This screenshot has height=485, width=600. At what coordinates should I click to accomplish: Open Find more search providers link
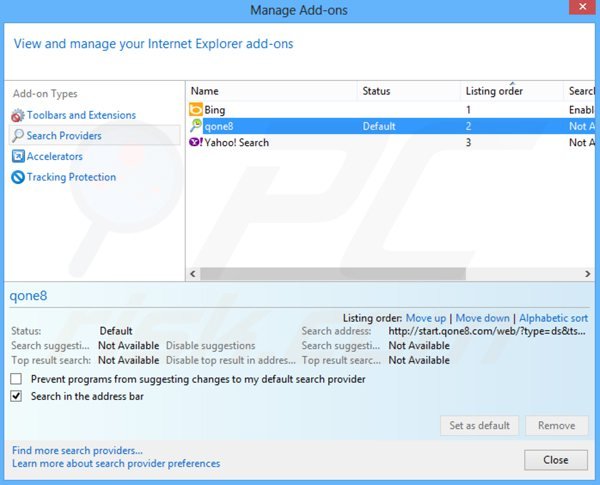click(x=77, y=451)
